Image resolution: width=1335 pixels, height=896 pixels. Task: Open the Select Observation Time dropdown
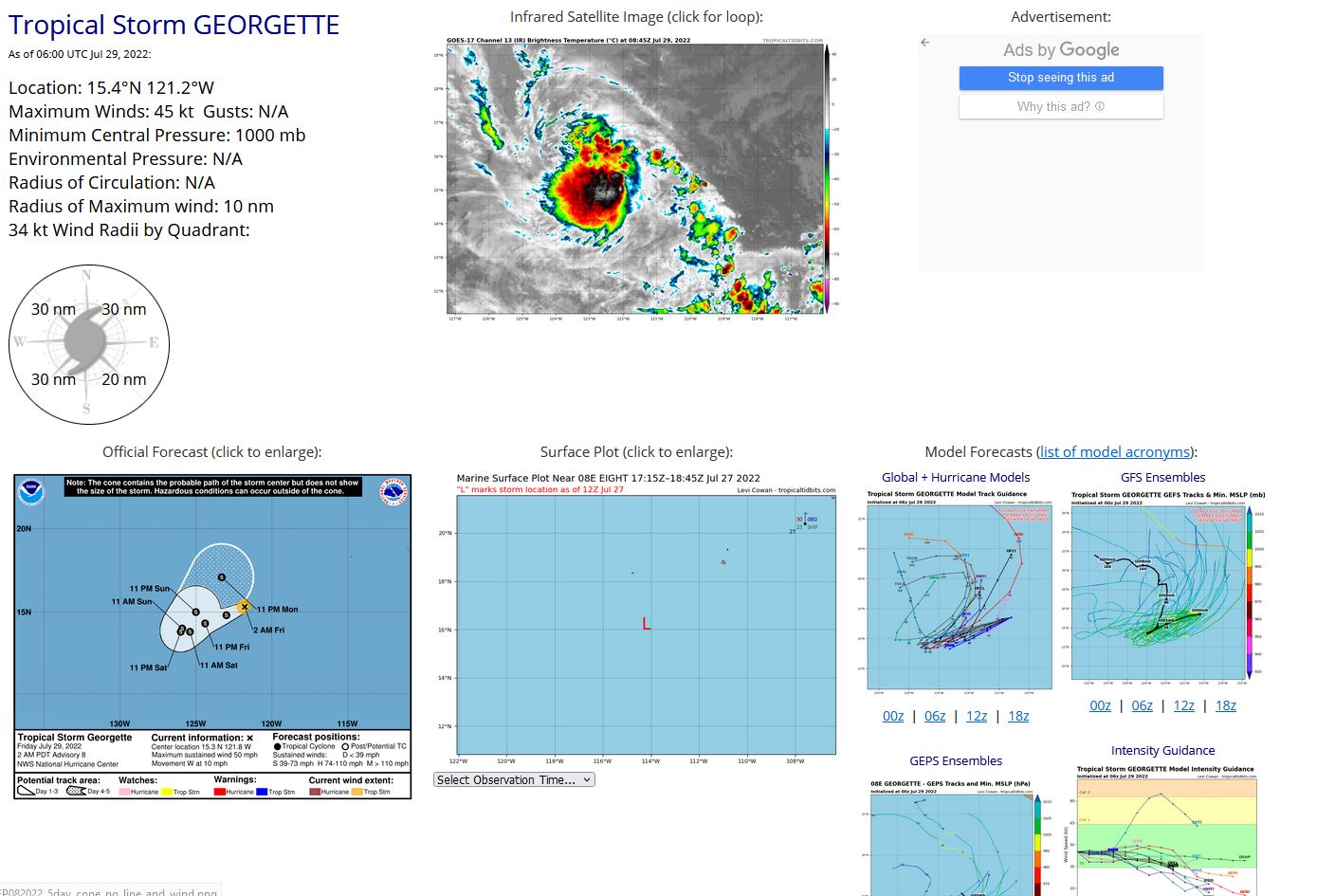click(x=514, y=779)
